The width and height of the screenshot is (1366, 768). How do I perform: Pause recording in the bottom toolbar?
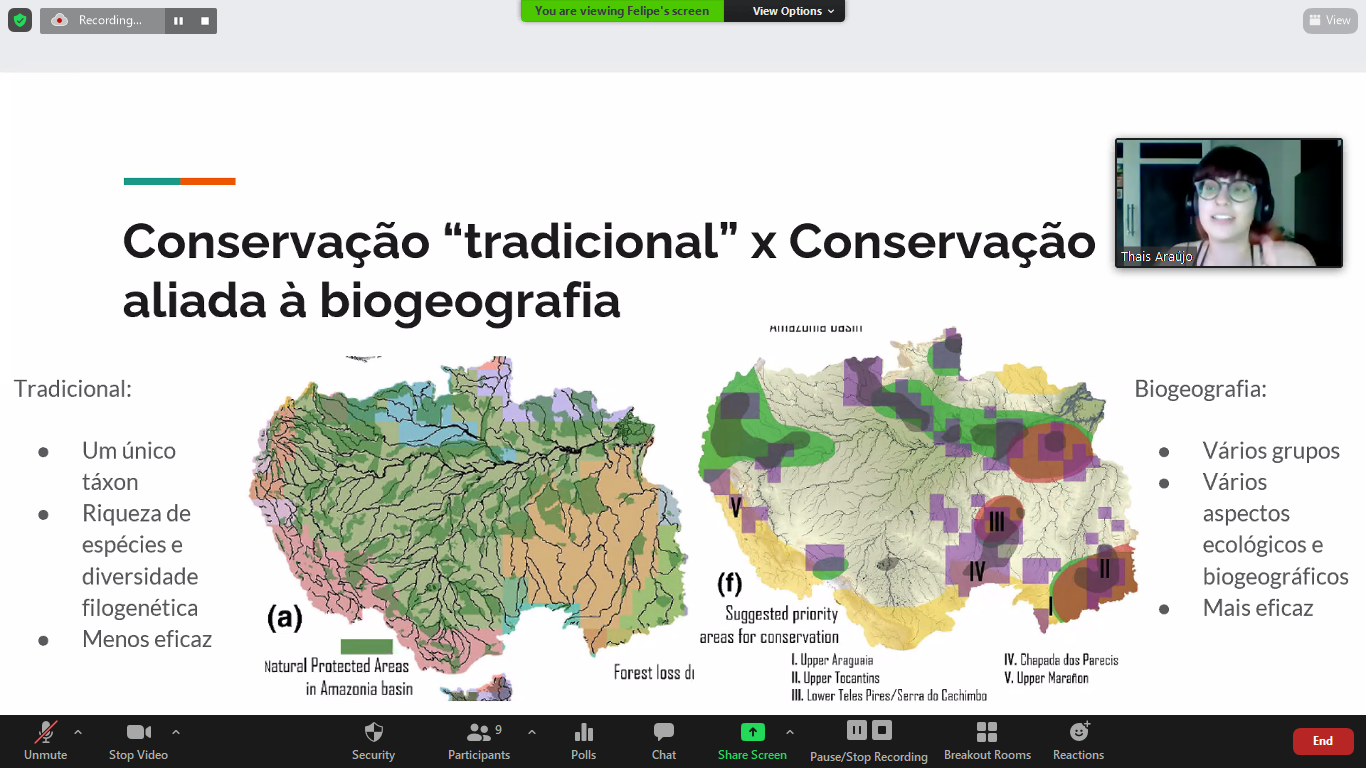point(857,730)
